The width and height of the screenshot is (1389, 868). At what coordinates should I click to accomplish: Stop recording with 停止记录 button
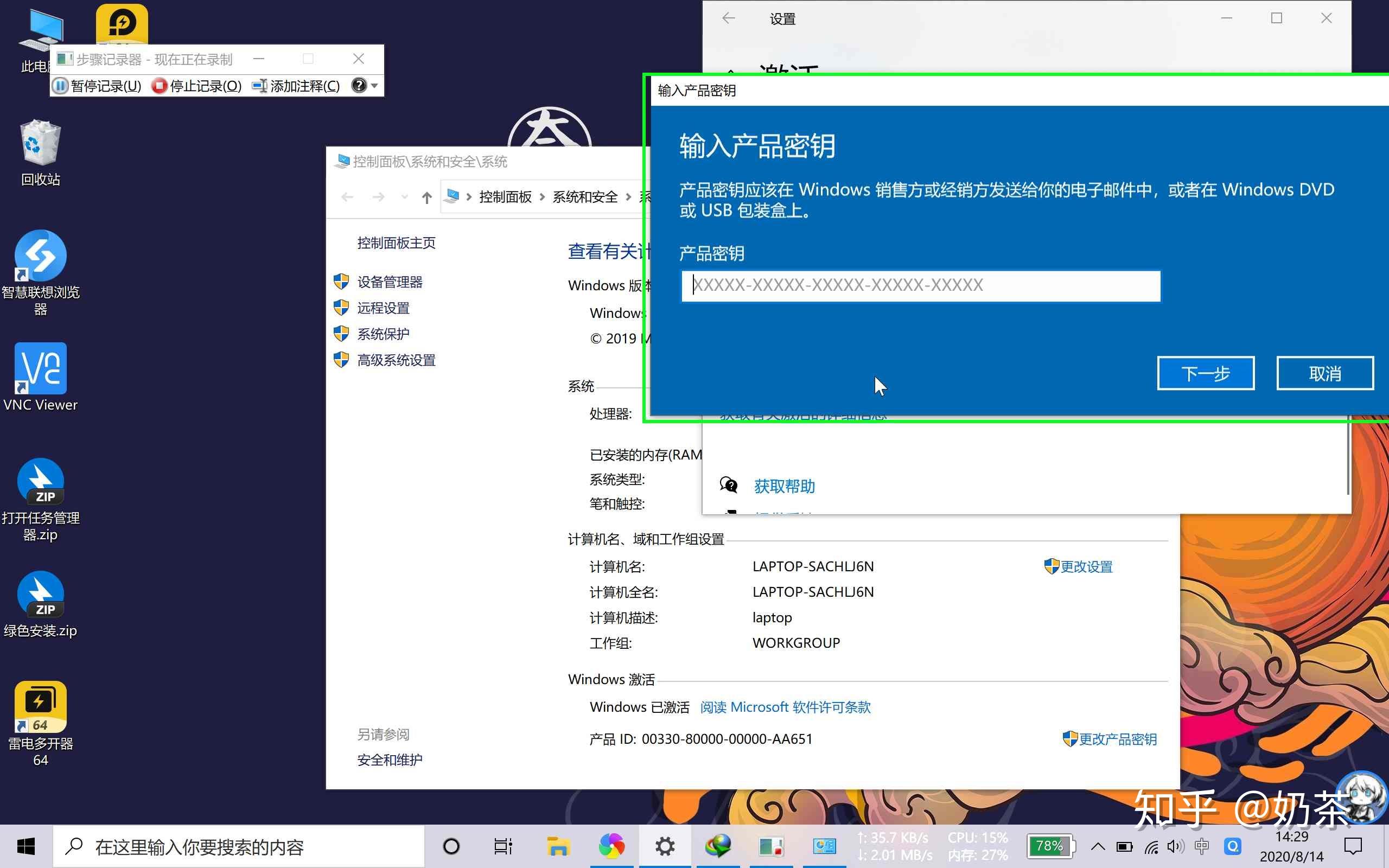coord(197,86)
